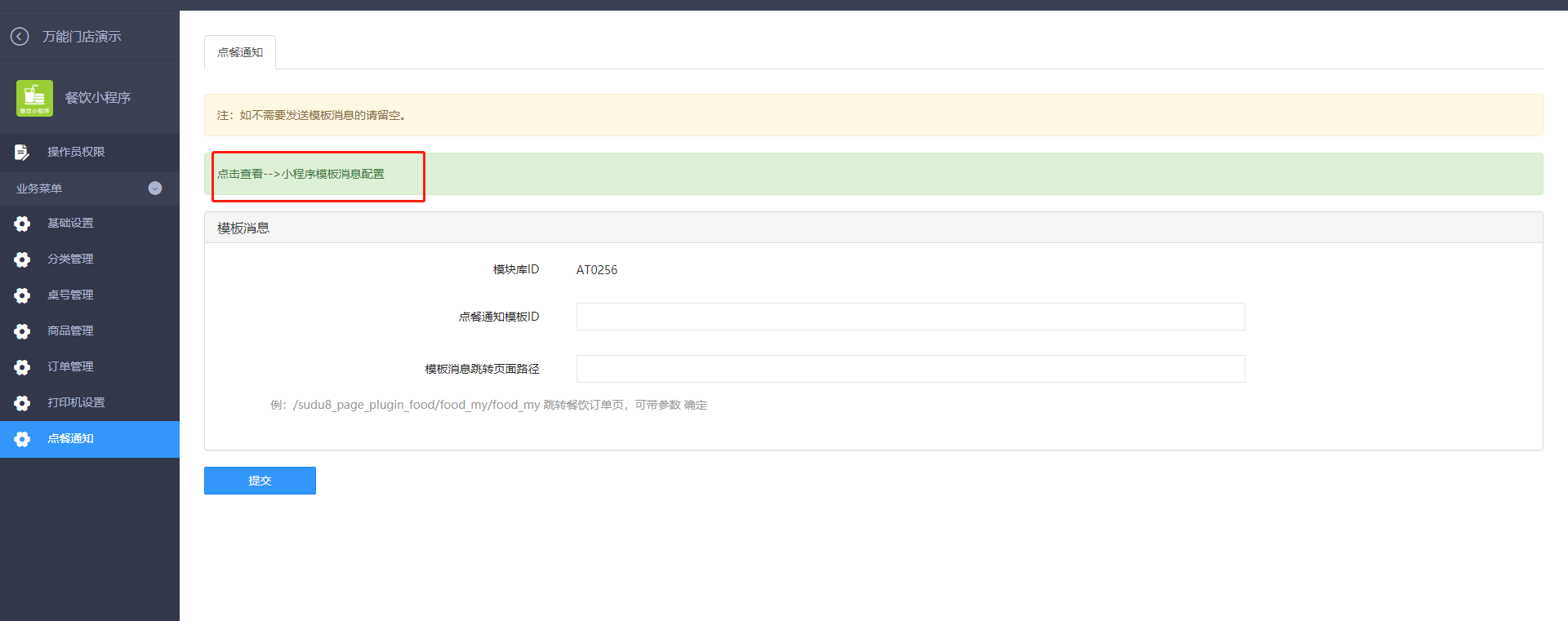Collapse the 业务菜单 chevron toggle

tap(155, 189)
